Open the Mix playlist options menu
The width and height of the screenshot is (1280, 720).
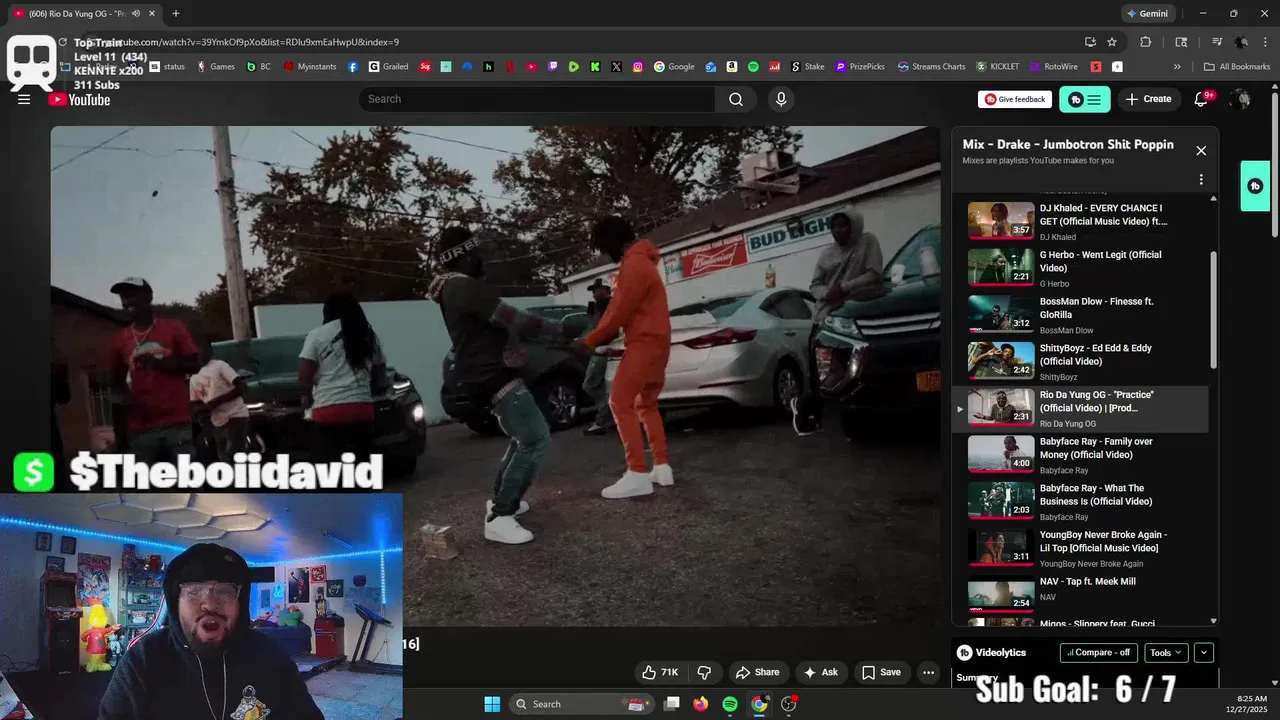[x=1201, y=180]
